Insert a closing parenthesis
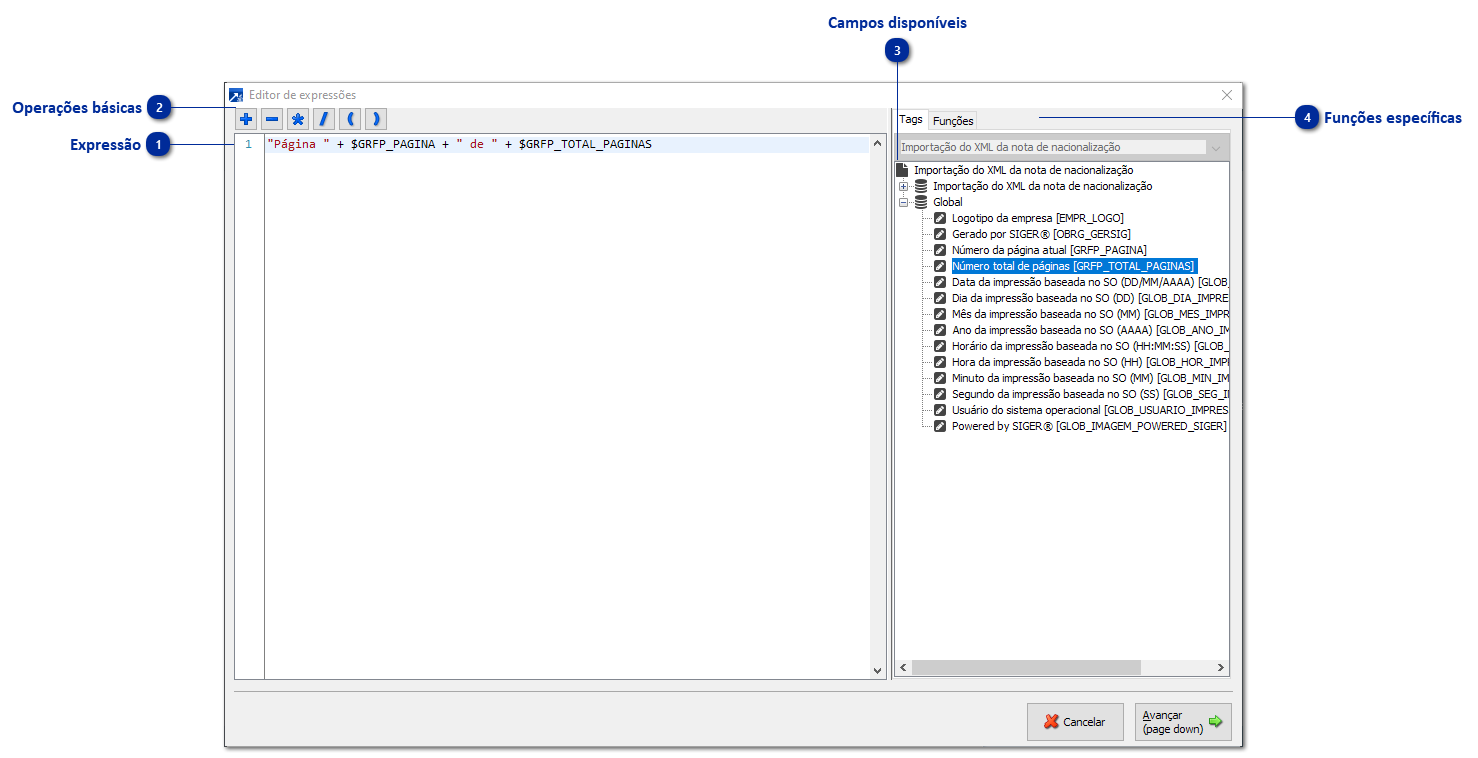Image resolution: width=1478 pixels, height=758 pixels. click(x=376, y=120)
